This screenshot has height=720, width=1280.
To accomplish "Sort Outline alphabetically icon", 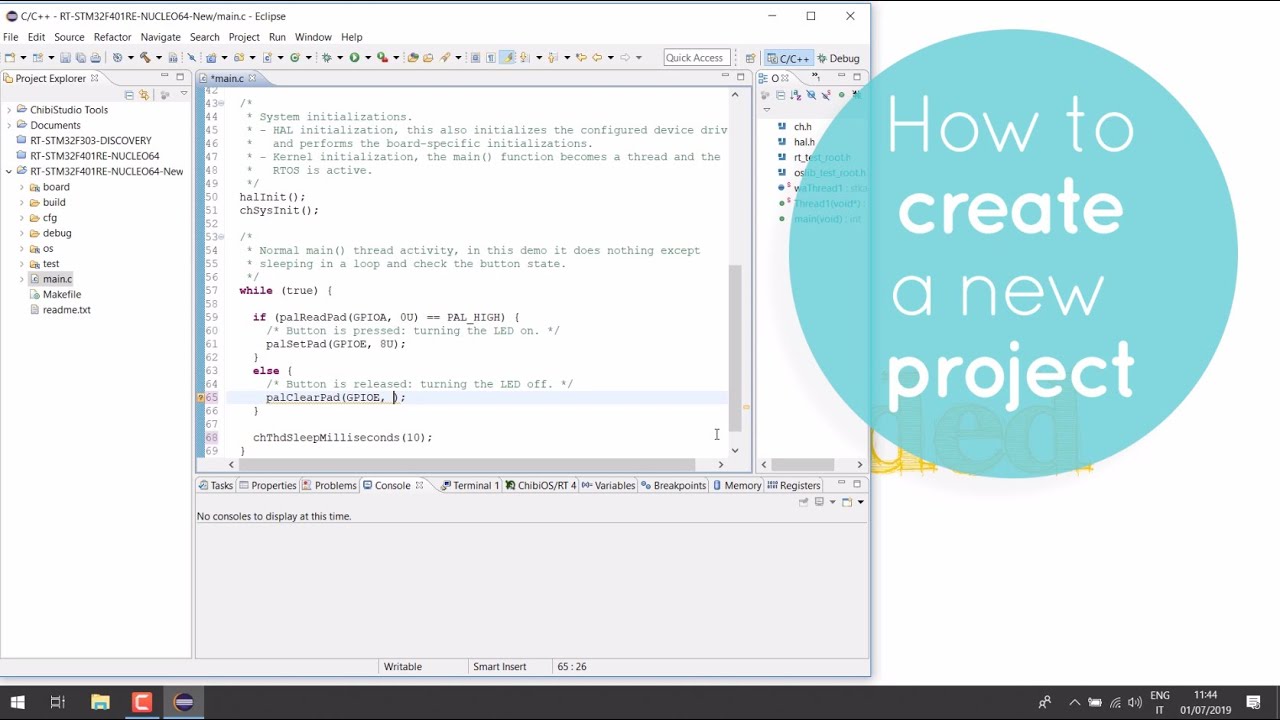I will [796, 95].
